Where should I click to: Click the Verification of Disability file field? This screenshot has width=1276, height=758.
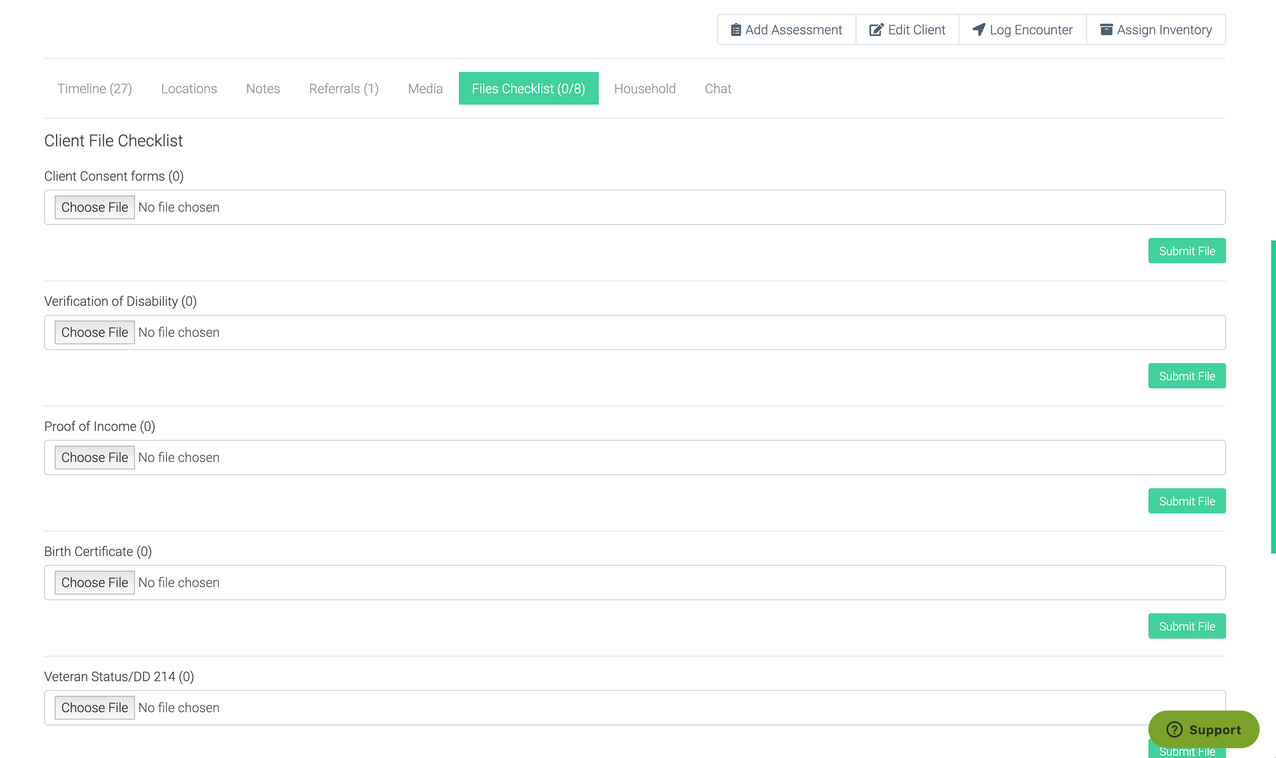[635, 332]
